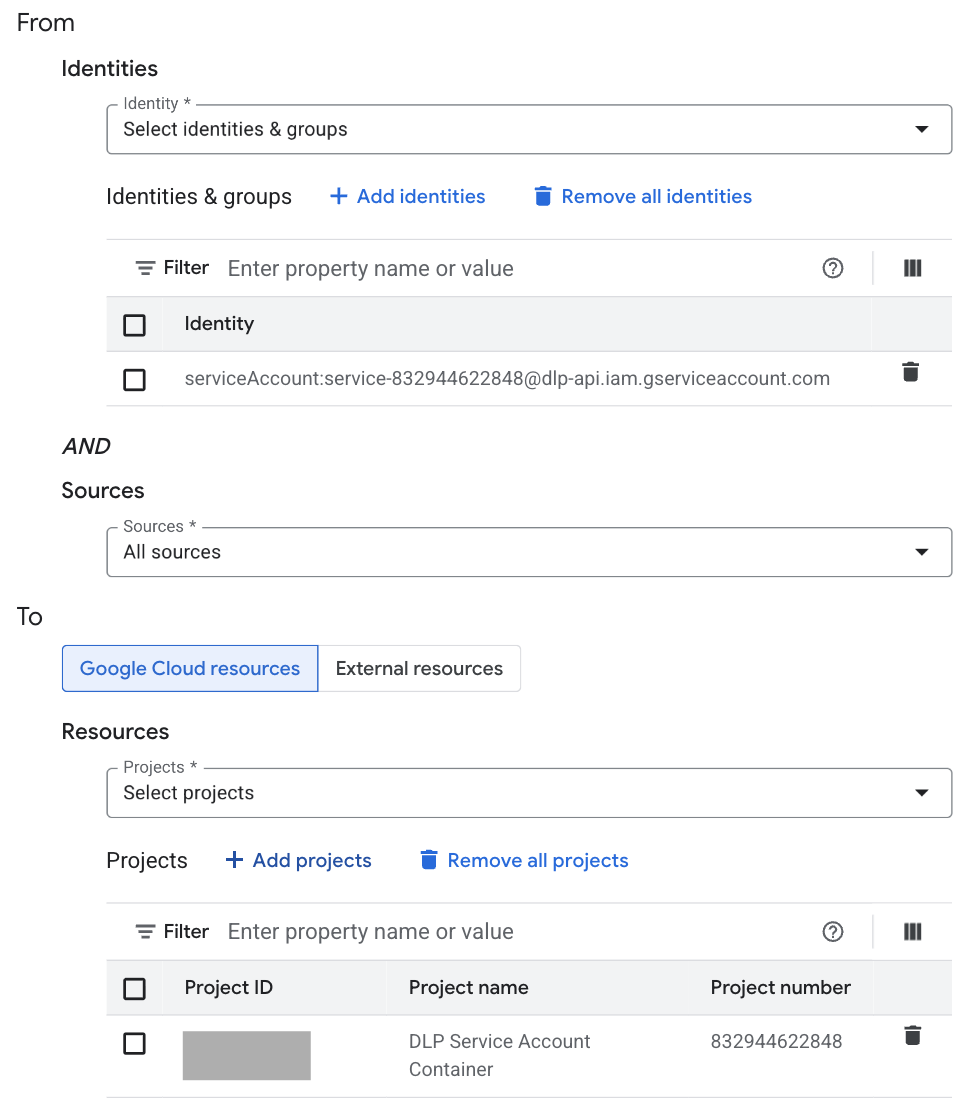The height and width of the screenshot is (1098, 972).
Task: Click the help icon in projects filter bar
Action: point(833,931)
